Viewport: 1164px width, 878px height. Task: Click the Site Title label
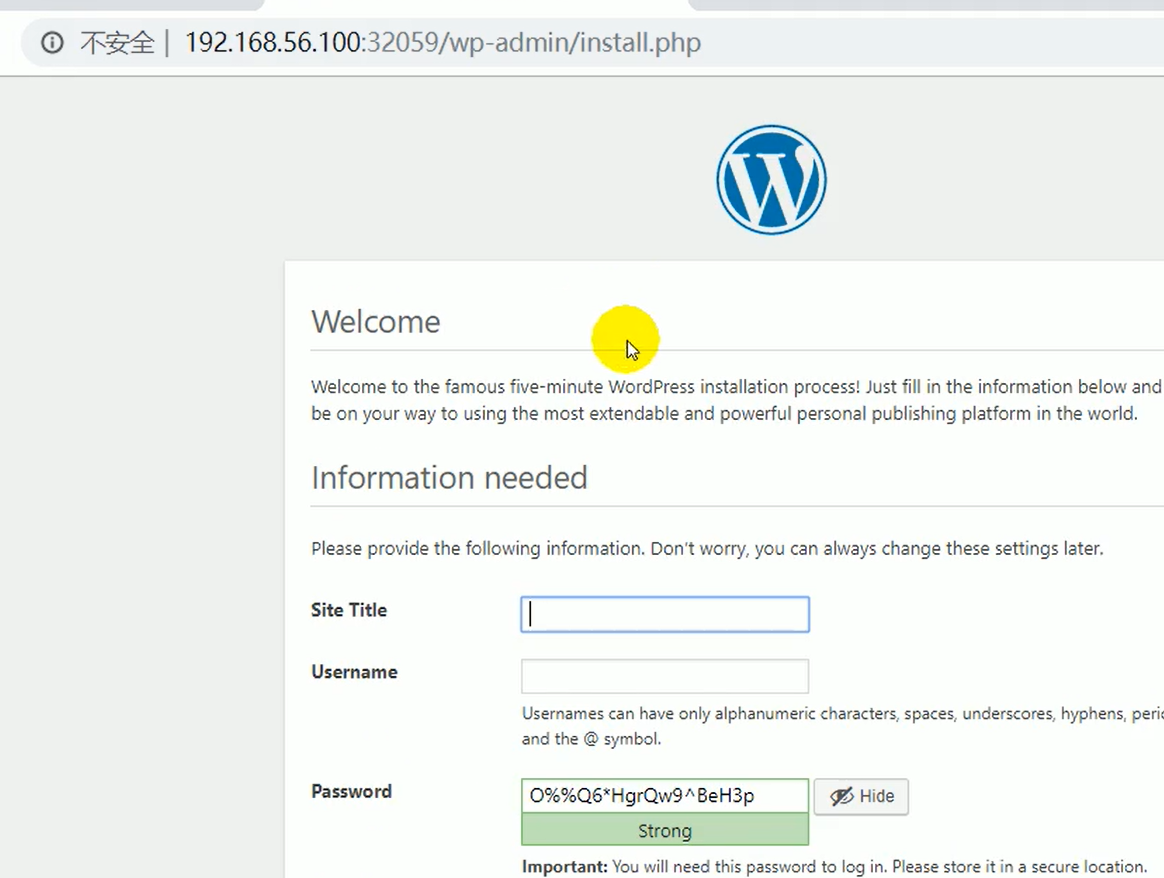point(349,610)
